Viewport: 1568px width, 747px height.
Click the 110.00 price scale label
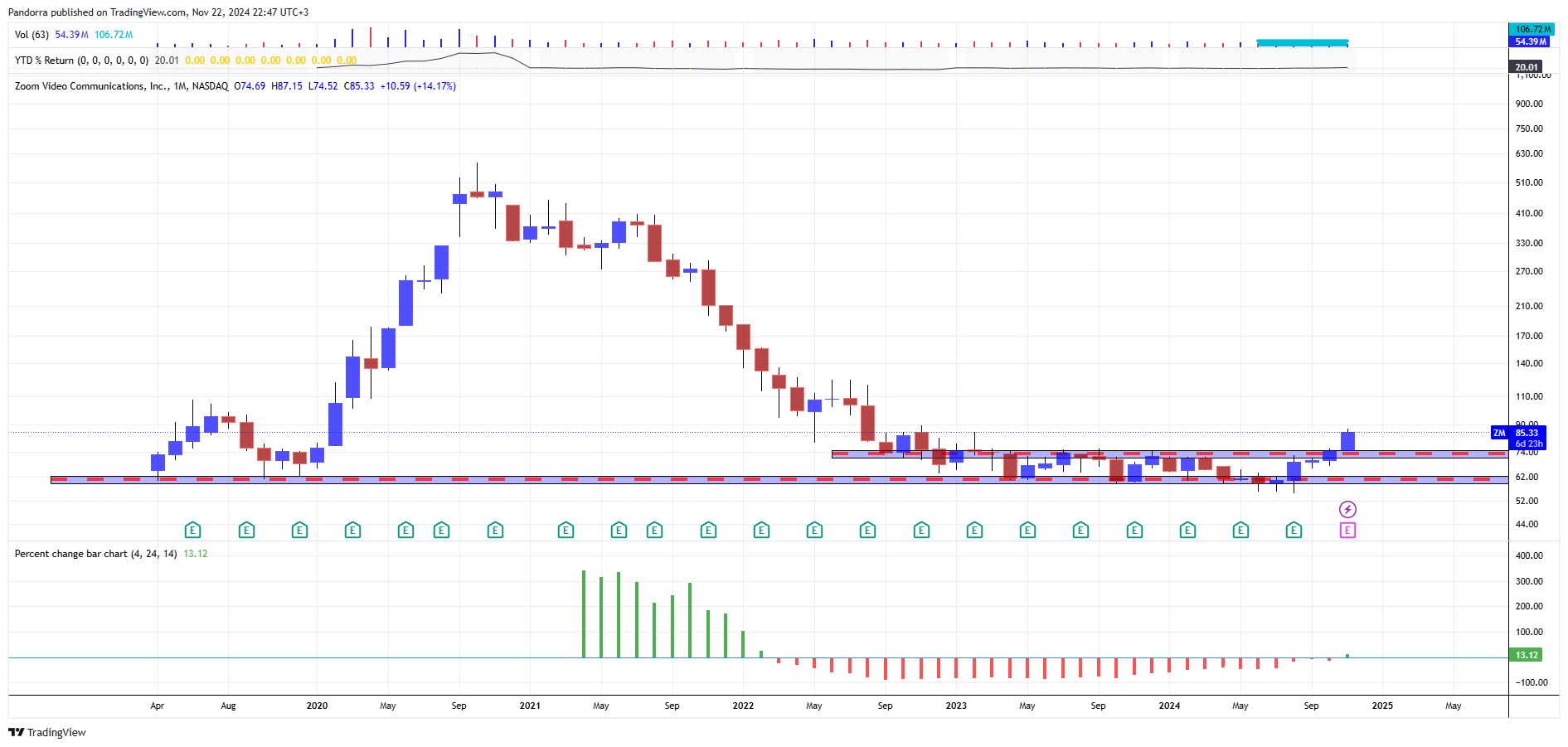(1529, 396)
